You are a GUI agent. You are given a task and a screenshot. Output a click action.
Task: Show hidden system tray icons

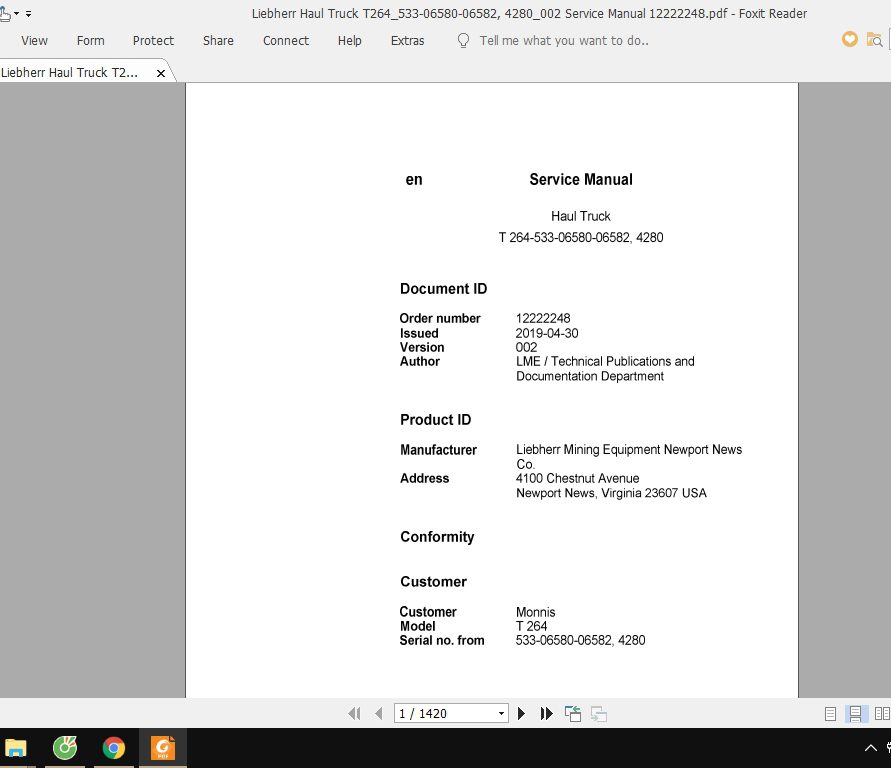pyautogui.click(x=871, y=748)
